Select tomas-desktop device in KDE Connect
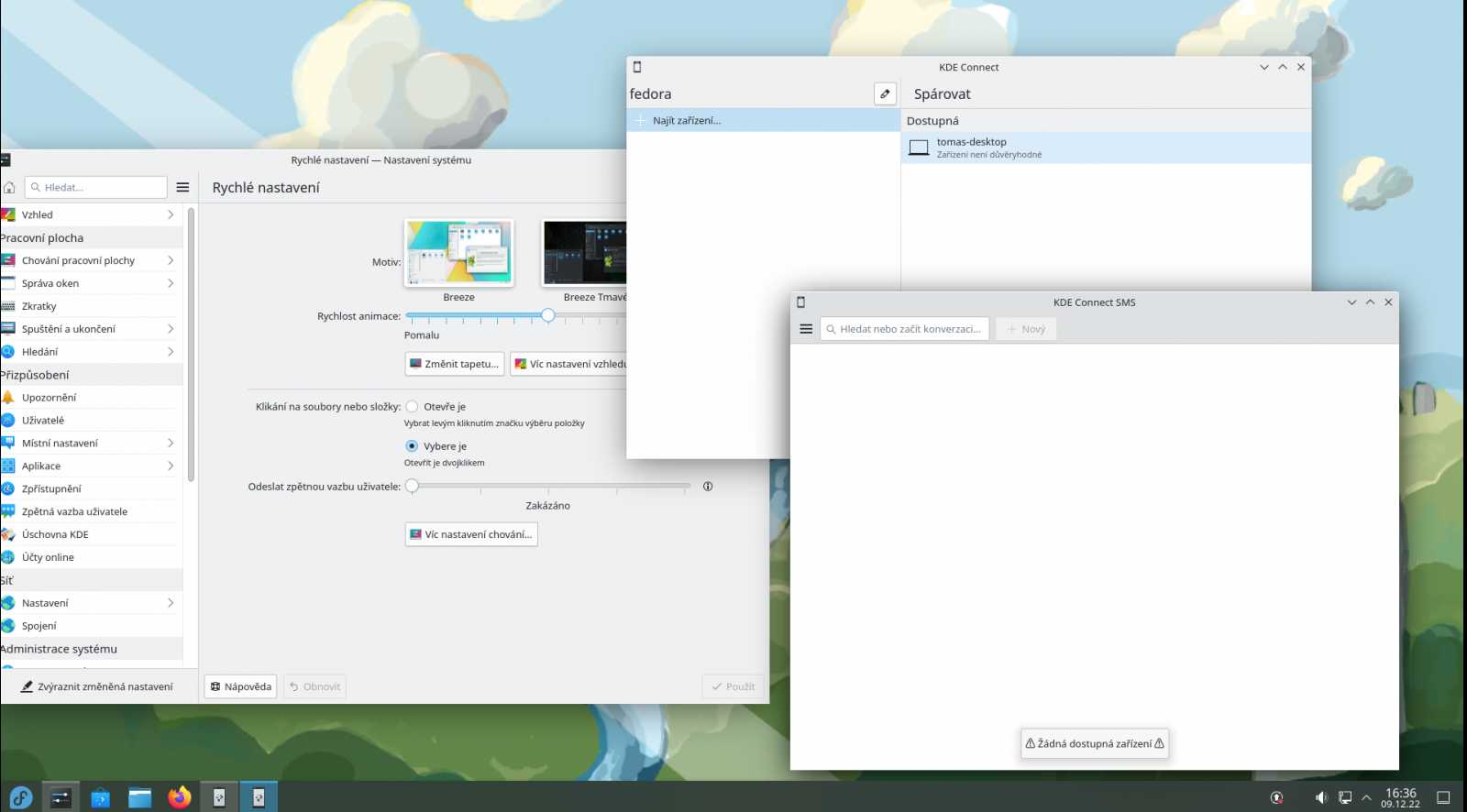 [x=1106, y=148]
